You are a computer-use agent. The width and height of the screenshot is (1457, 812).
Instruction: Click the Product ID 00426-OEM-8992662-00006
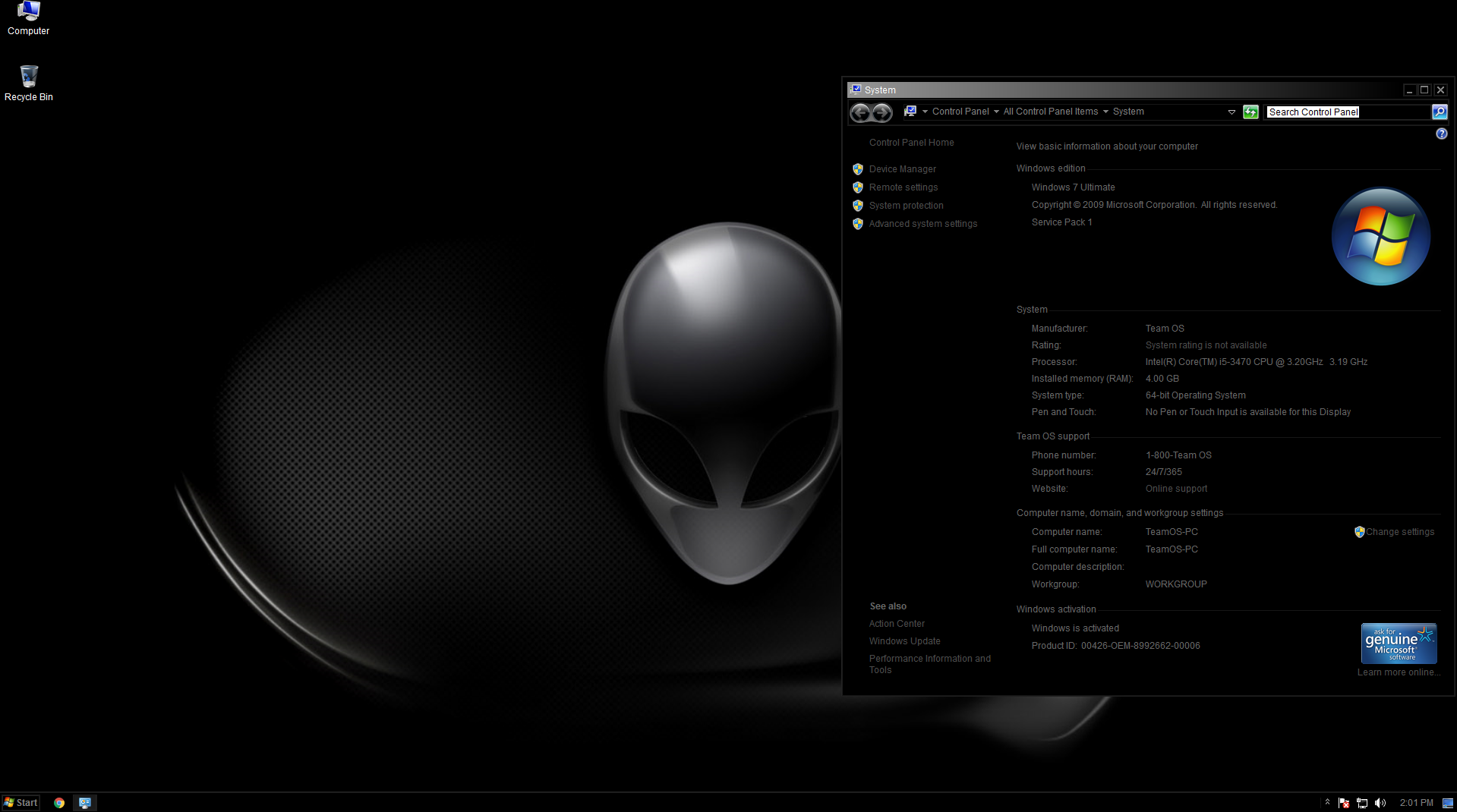[x=1115, y=646]
